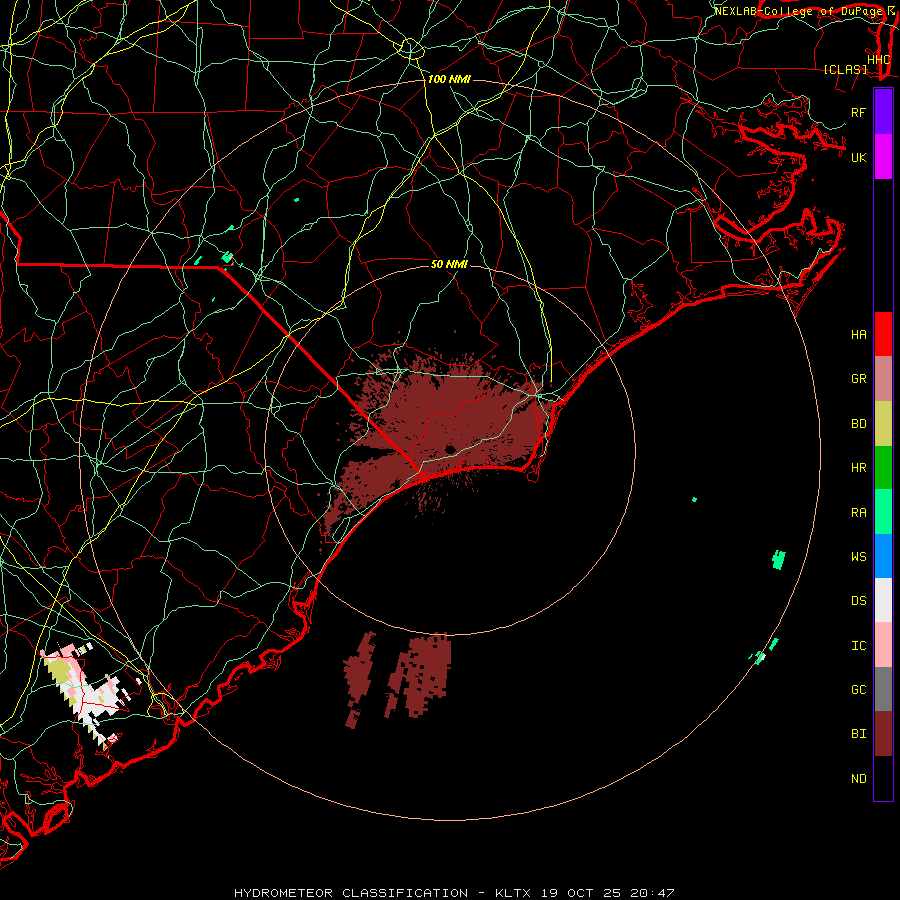Image resolution: width=900 pixels, height=900 pixels.
Task: Click the 50 NMI range ring label
Action: click(x=449, y=264)
